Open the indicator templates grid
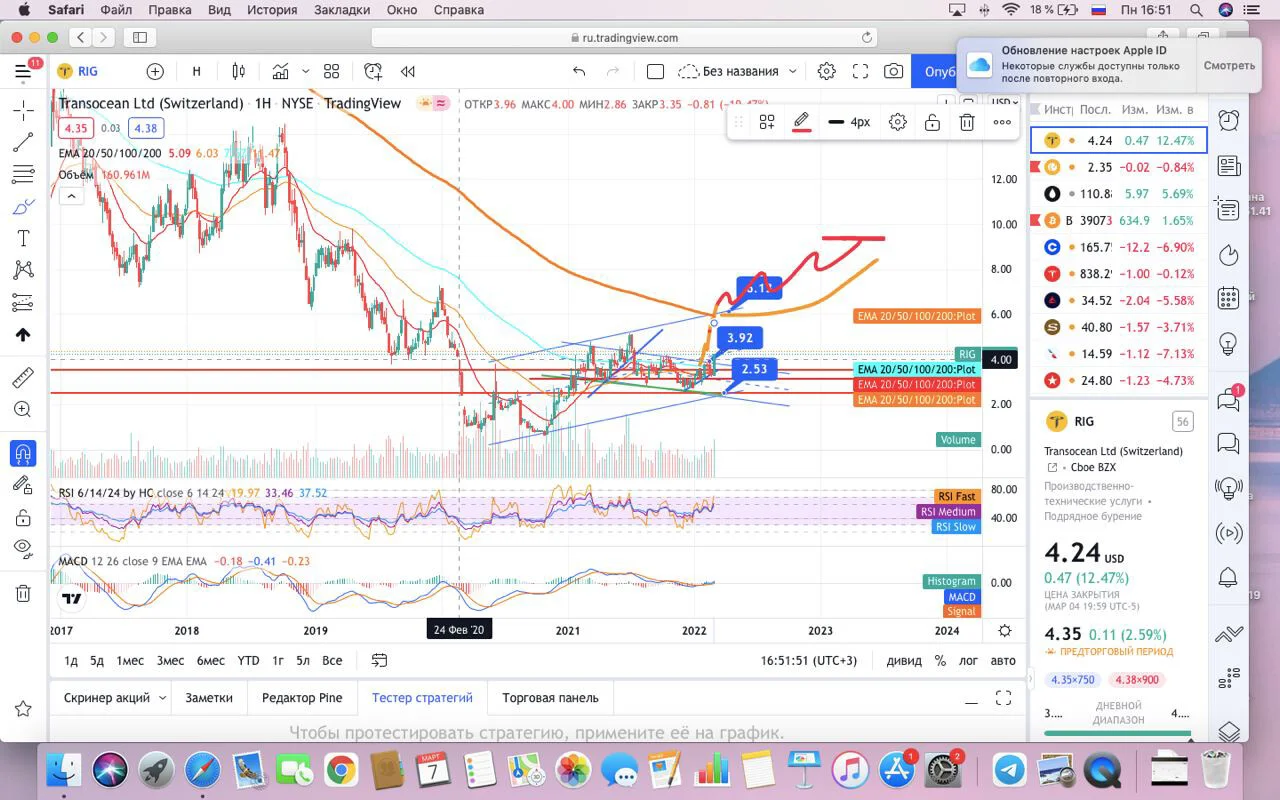This screenshot has height=800, width=1280. pyautogui.click(x=331, y=71)
